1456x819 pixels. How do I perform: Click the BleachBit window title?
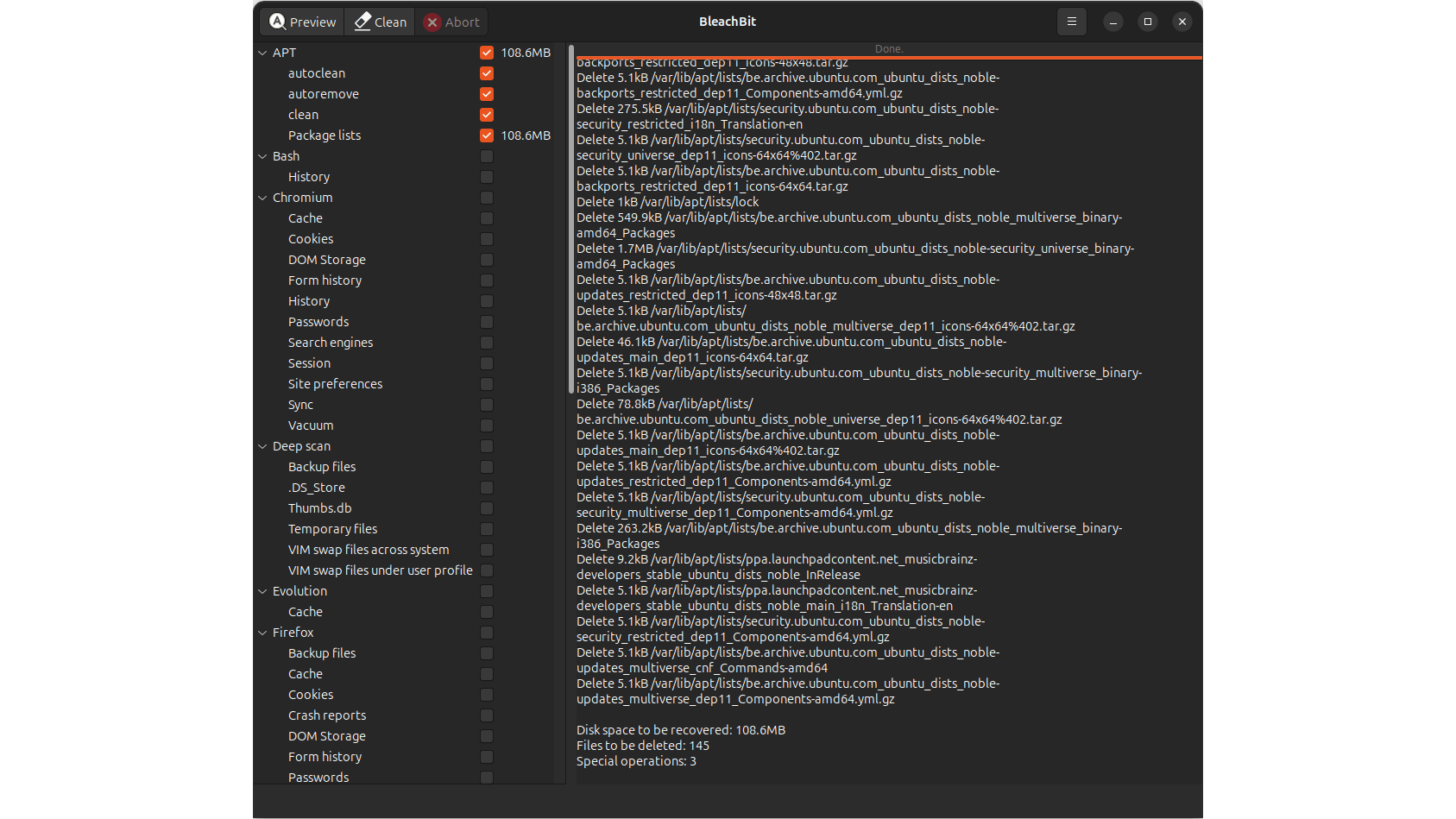click(728, 22)
